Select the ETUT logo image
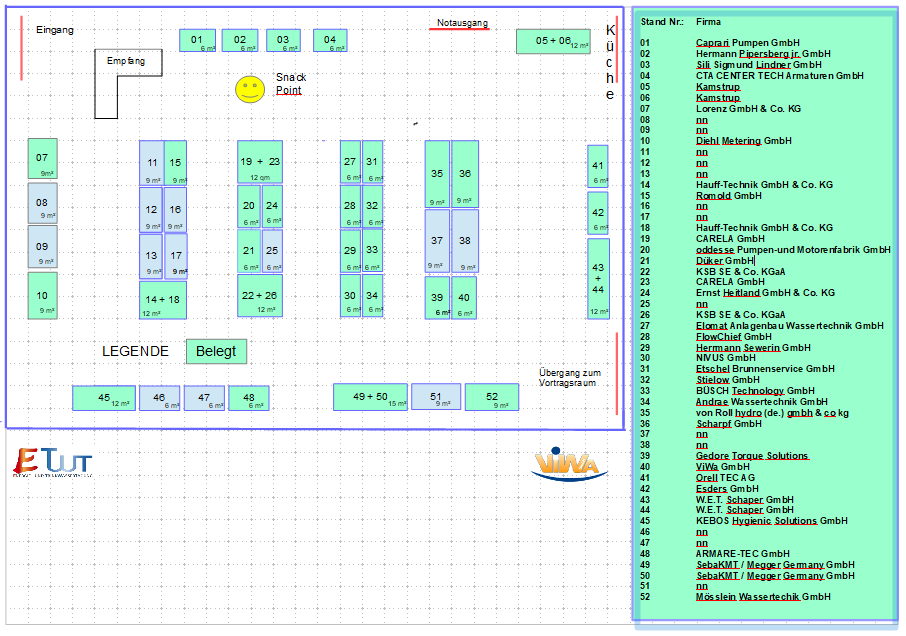The height and width of the screenshot is (636, 906). coord(53,463)
